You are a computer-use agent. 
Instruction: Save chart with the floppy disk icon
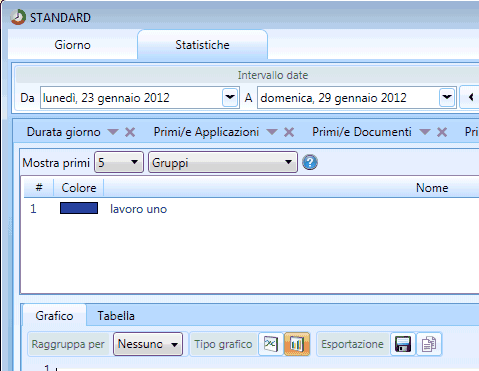(403, 344)
